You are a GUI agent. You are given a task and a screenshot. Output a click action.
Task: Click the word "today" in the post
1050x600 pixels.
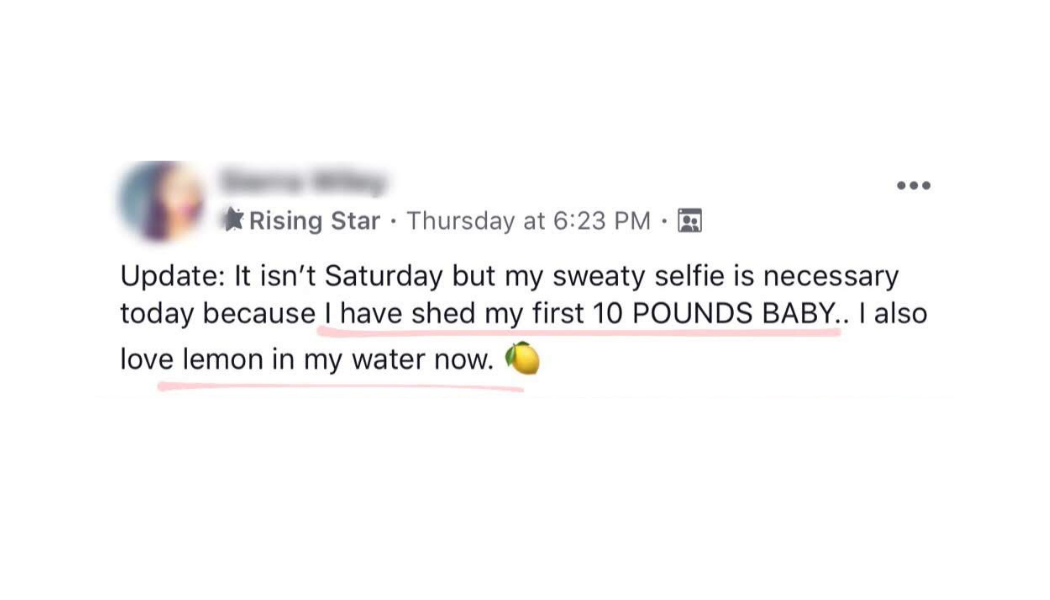157,313
